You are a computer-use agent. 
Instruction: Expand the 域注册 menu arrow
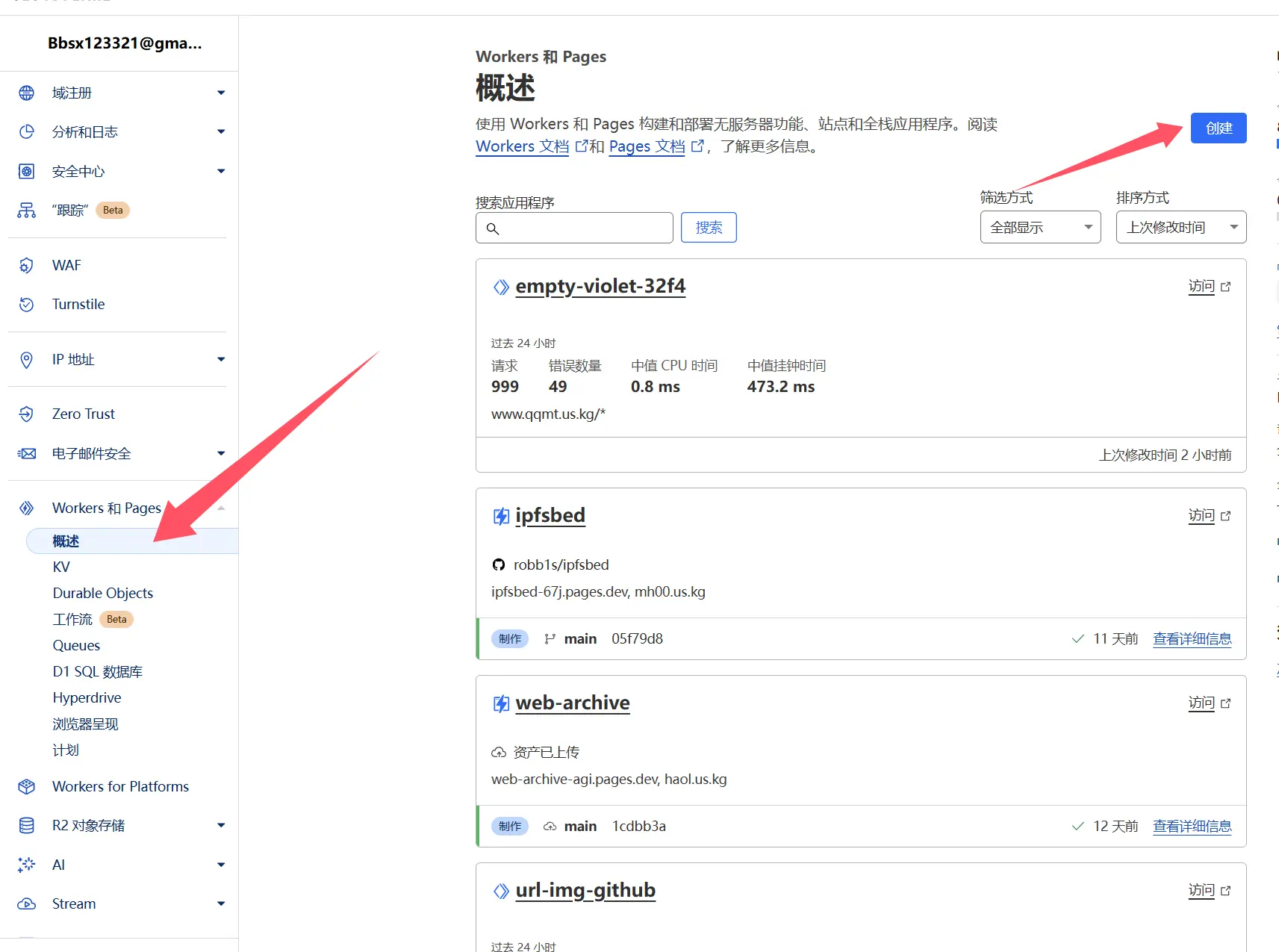[221, 93]
